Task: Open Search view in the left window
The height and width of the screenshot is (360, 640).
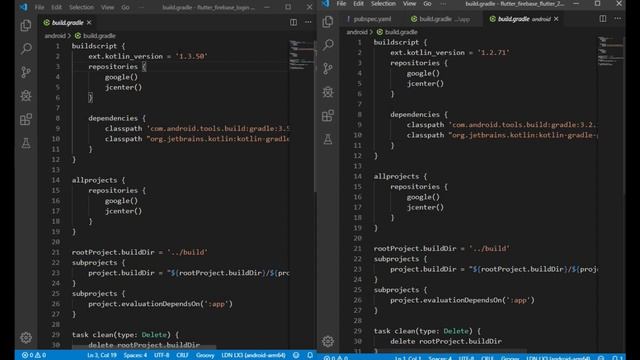Action: point(26,49)
